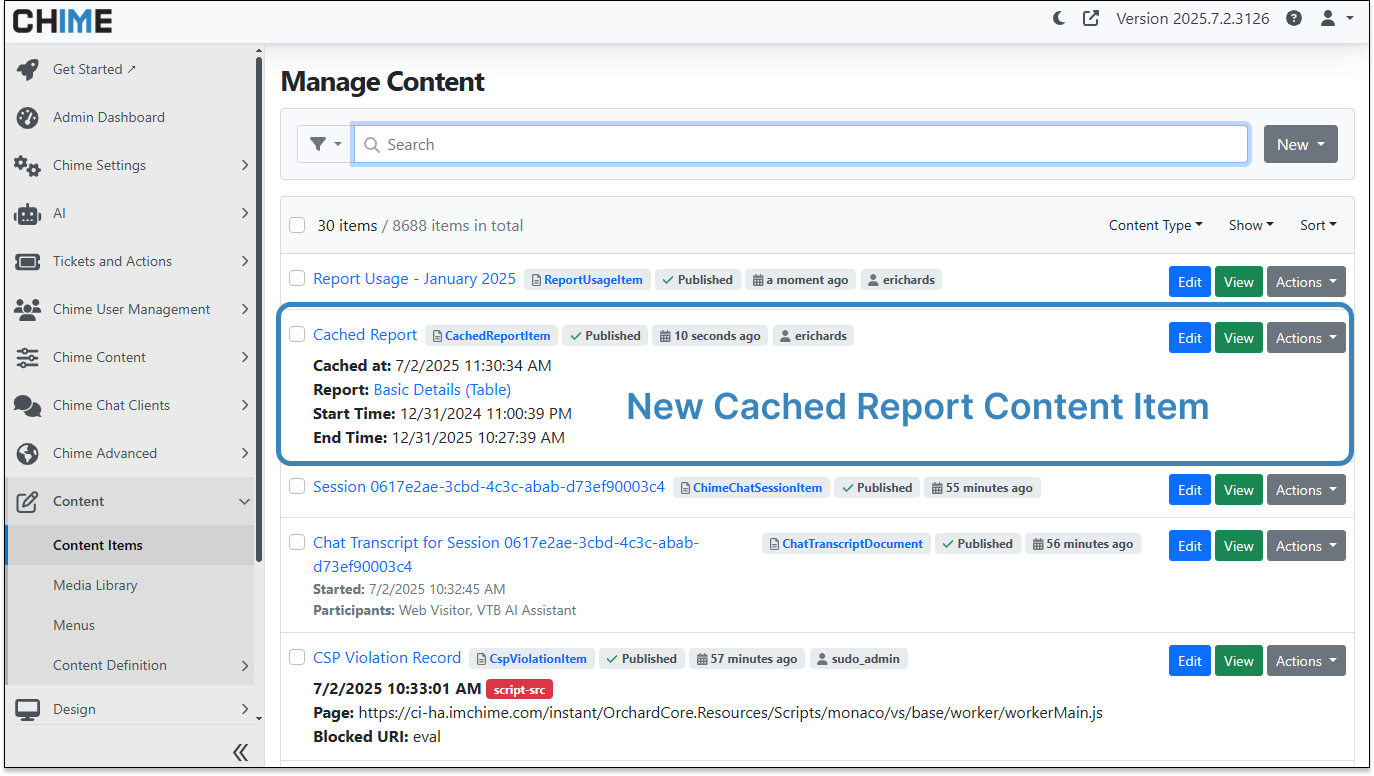Click the Admin Dashboard gauge icon

click(x=28, y=117)
